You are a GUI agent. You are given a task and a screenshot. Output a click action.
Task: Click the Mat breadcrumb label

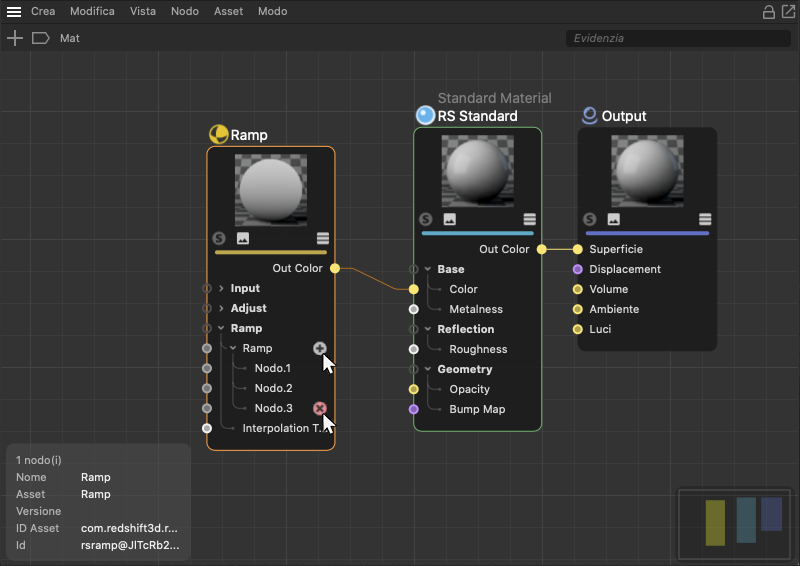click(x=70, y=38)
